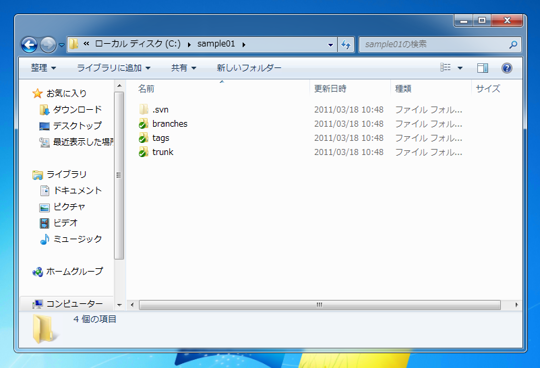Open the ライブラリに追加 menu
The height and width of the screenshot is (368, 540).
pyautogui.click(x=114, y=68)
